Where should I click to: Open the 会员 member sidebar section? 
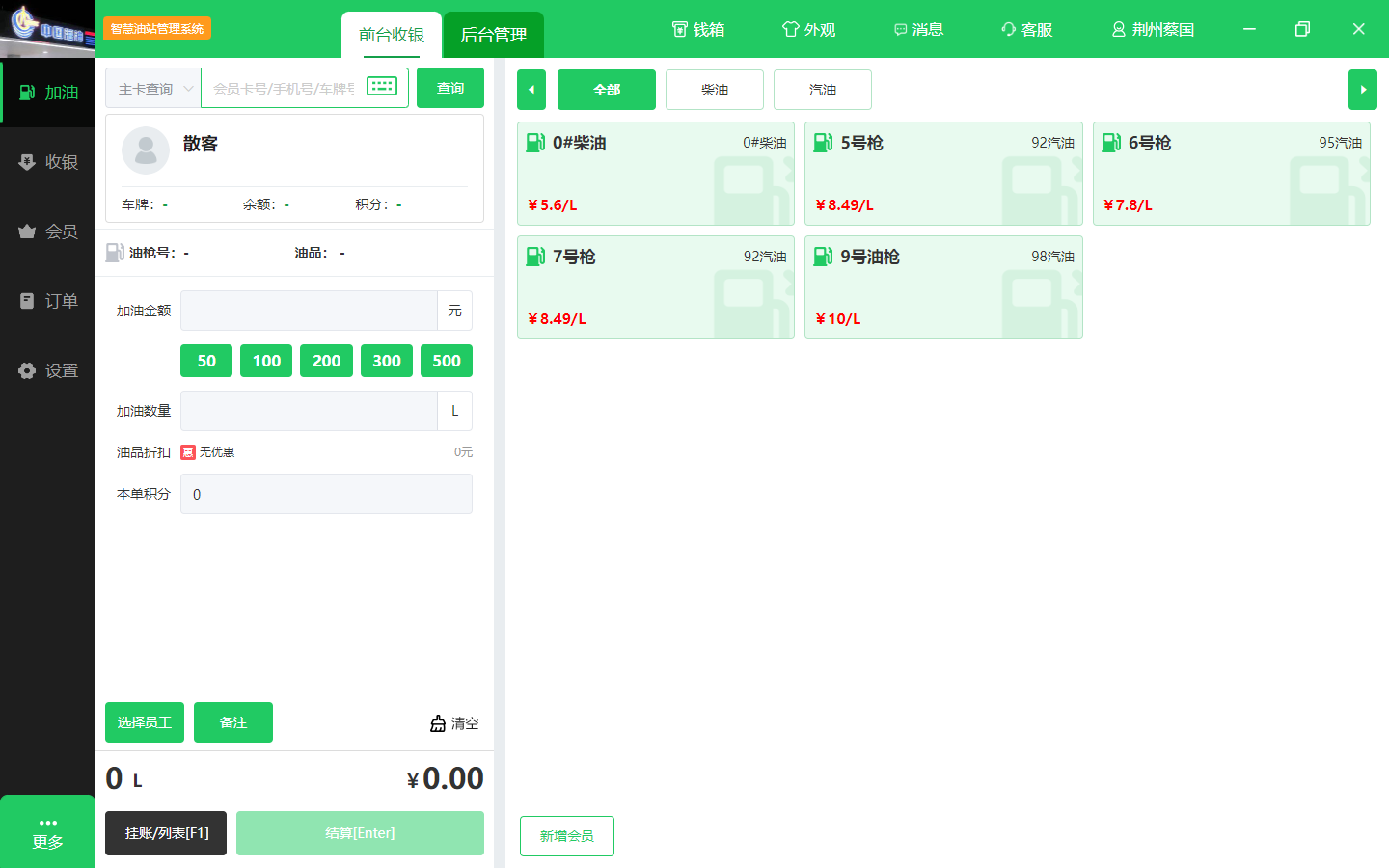point(48,231)
